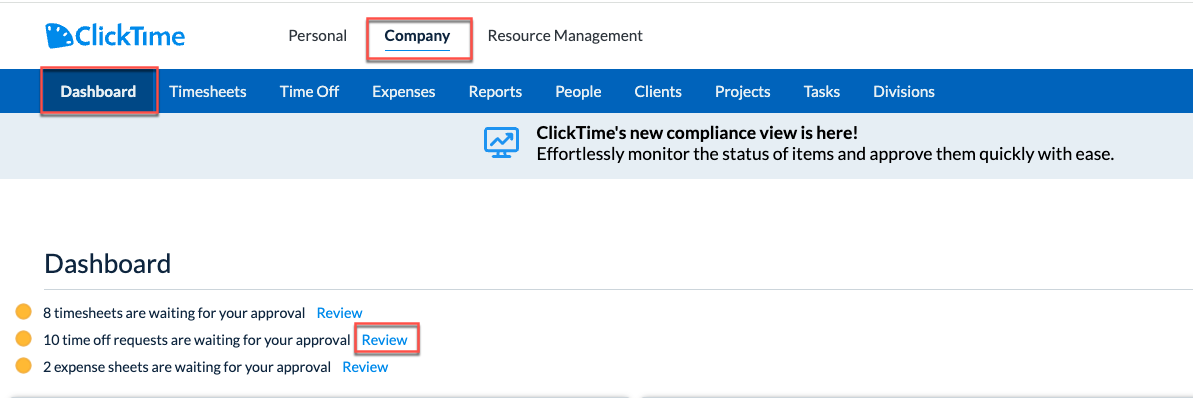Open the Projects tab

(743, 92)
